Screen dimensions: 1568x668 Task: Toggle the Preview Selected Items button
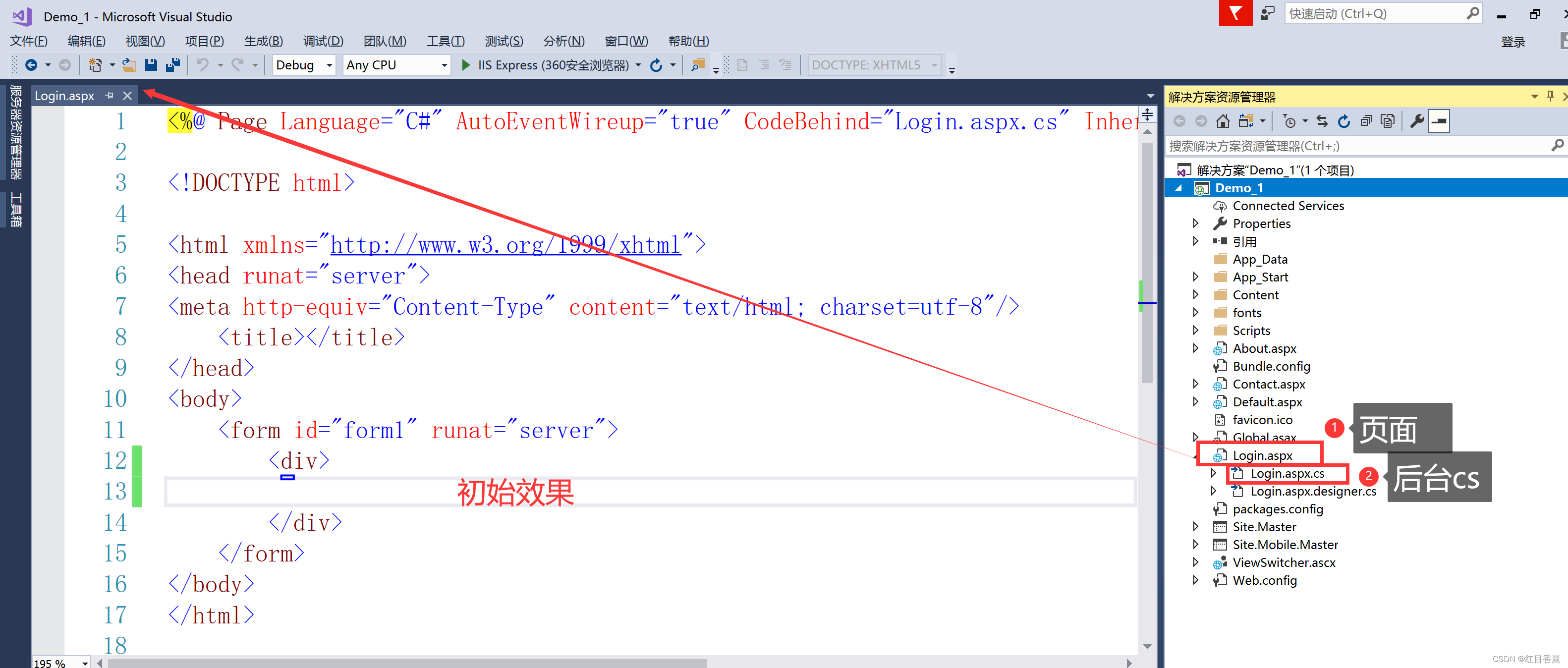pyautogui.click(x=1439, y=121)
